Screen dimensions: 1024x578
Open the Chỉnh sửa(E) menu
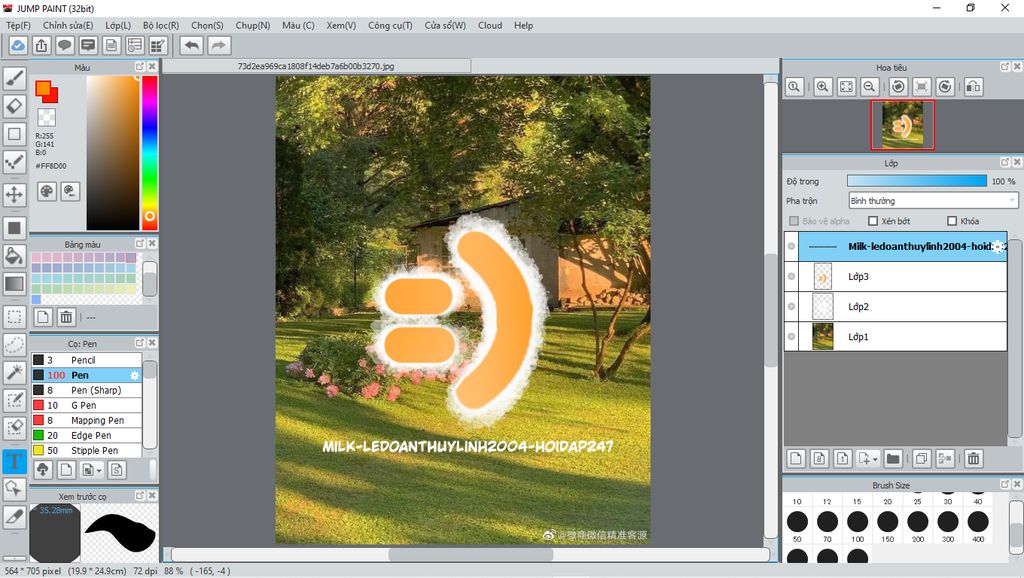click(x=68, y=25)
